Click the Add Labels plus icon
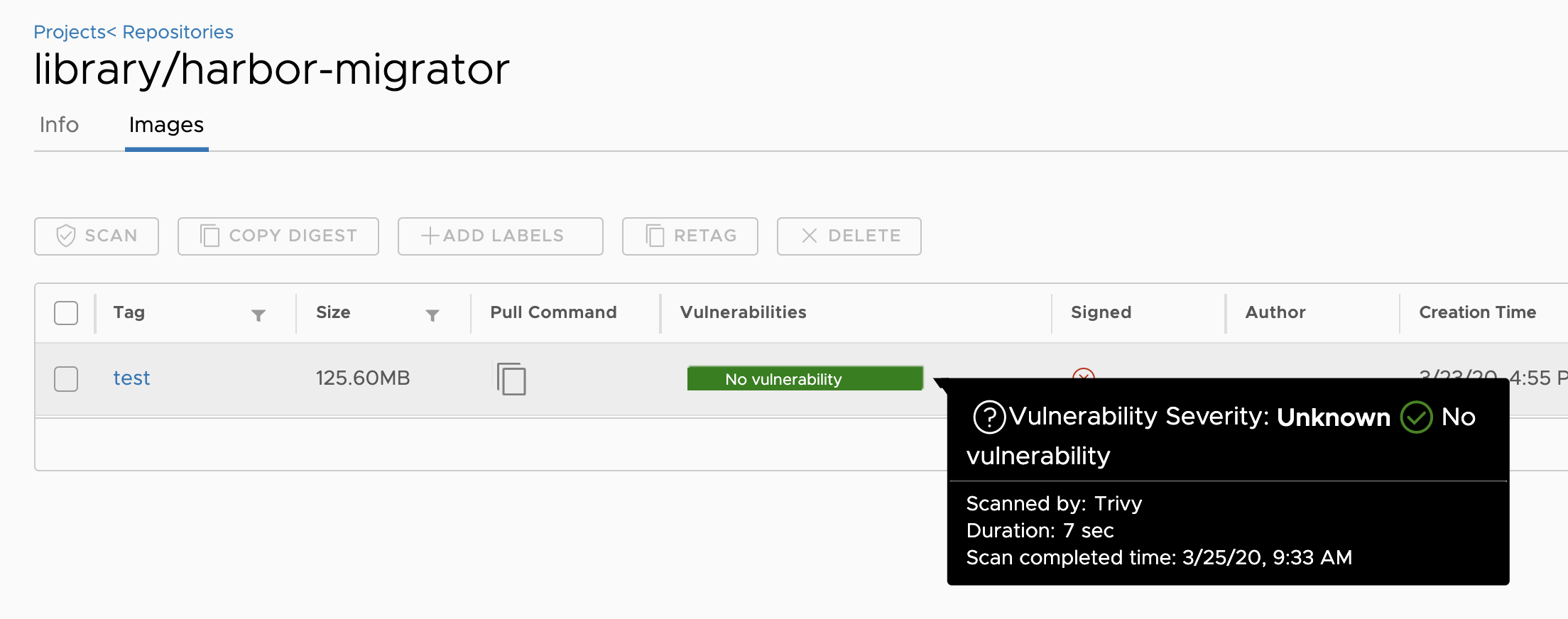 pos(430,236)
